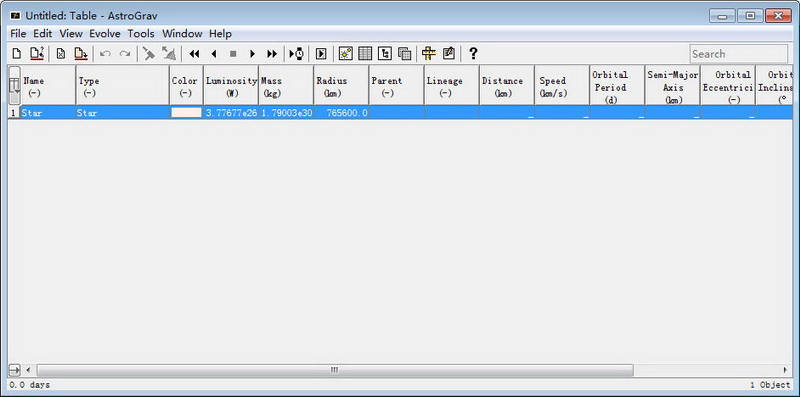Click the bottom-left scroll lock arrow button
800x397 pixels.
click(14, 369)
